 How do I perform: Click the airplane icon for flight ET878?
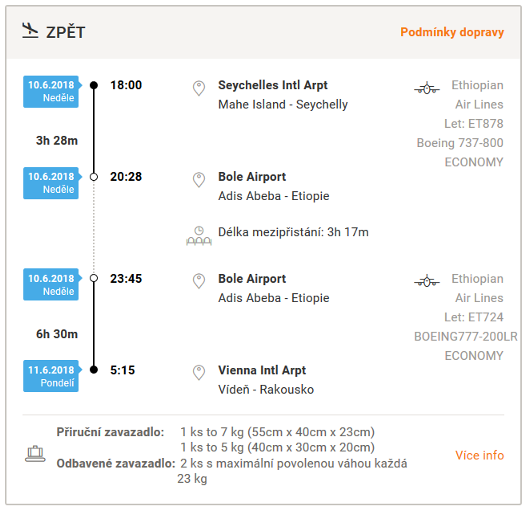point(427,88)
